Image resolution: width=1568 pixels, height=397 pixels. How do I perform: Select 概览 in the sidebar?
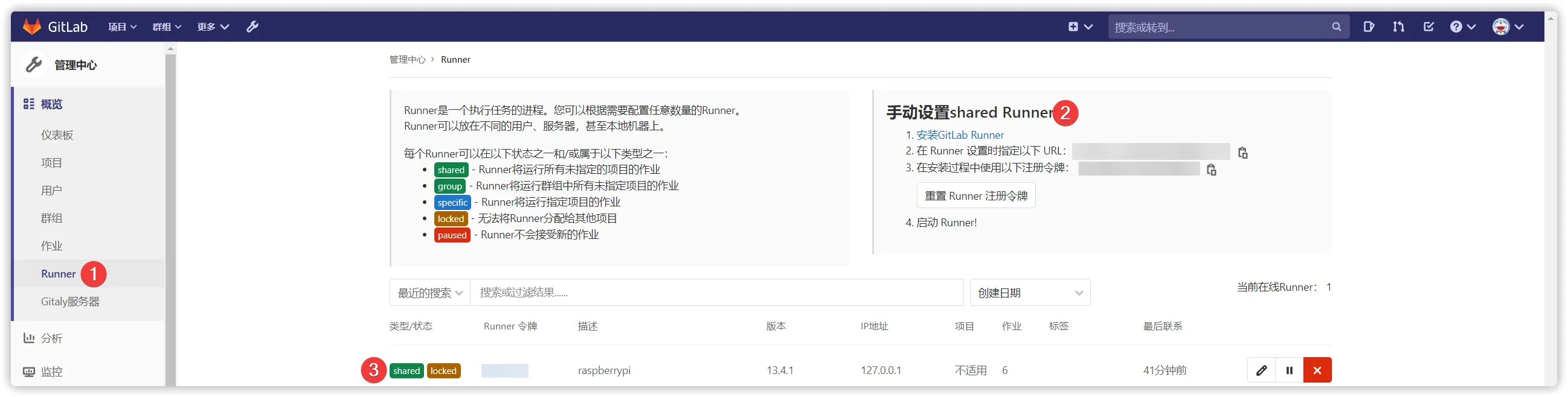coord(51,104)
